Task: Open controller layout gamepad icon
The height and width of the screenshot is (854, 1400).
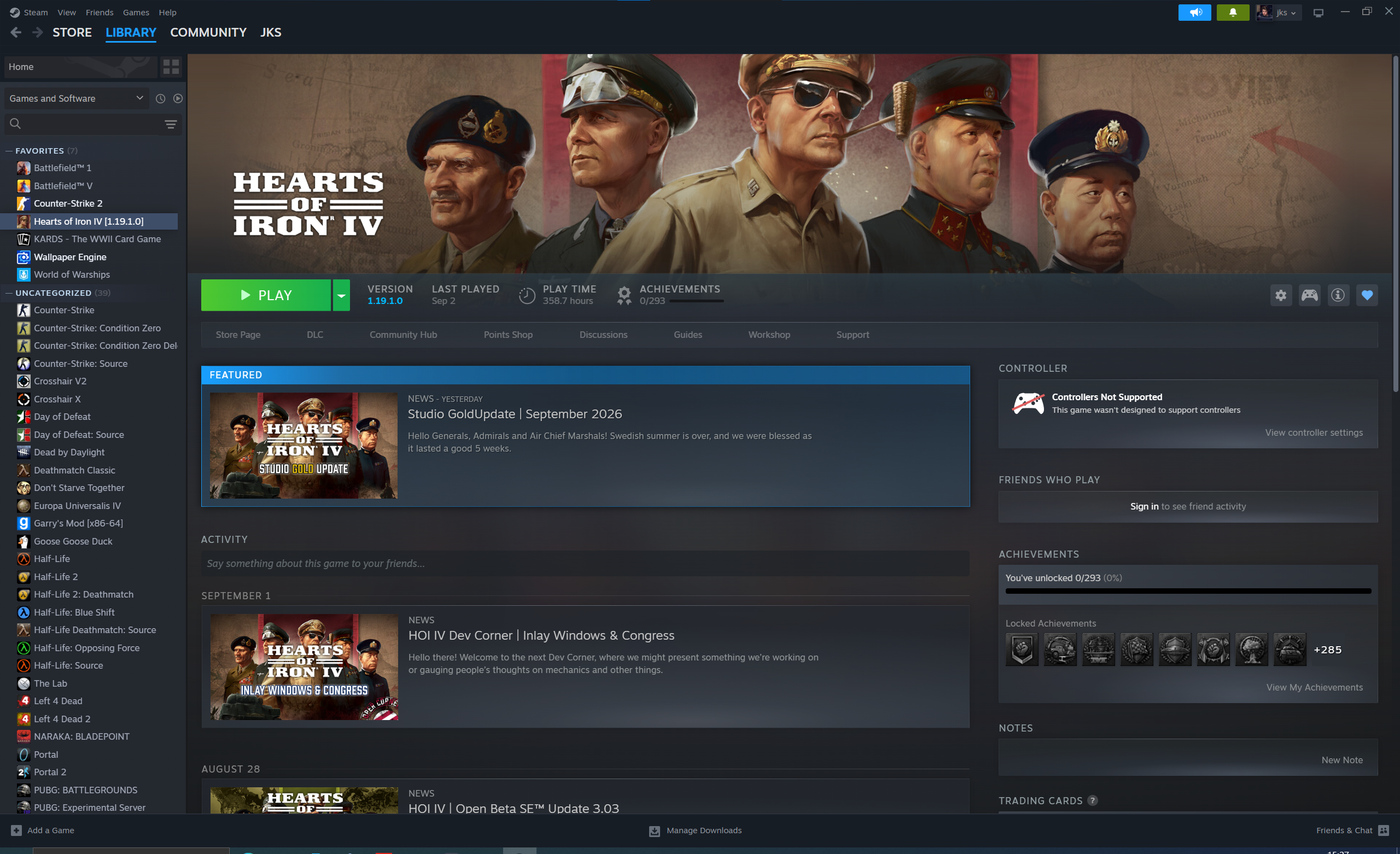Action: click(1309, 295)
